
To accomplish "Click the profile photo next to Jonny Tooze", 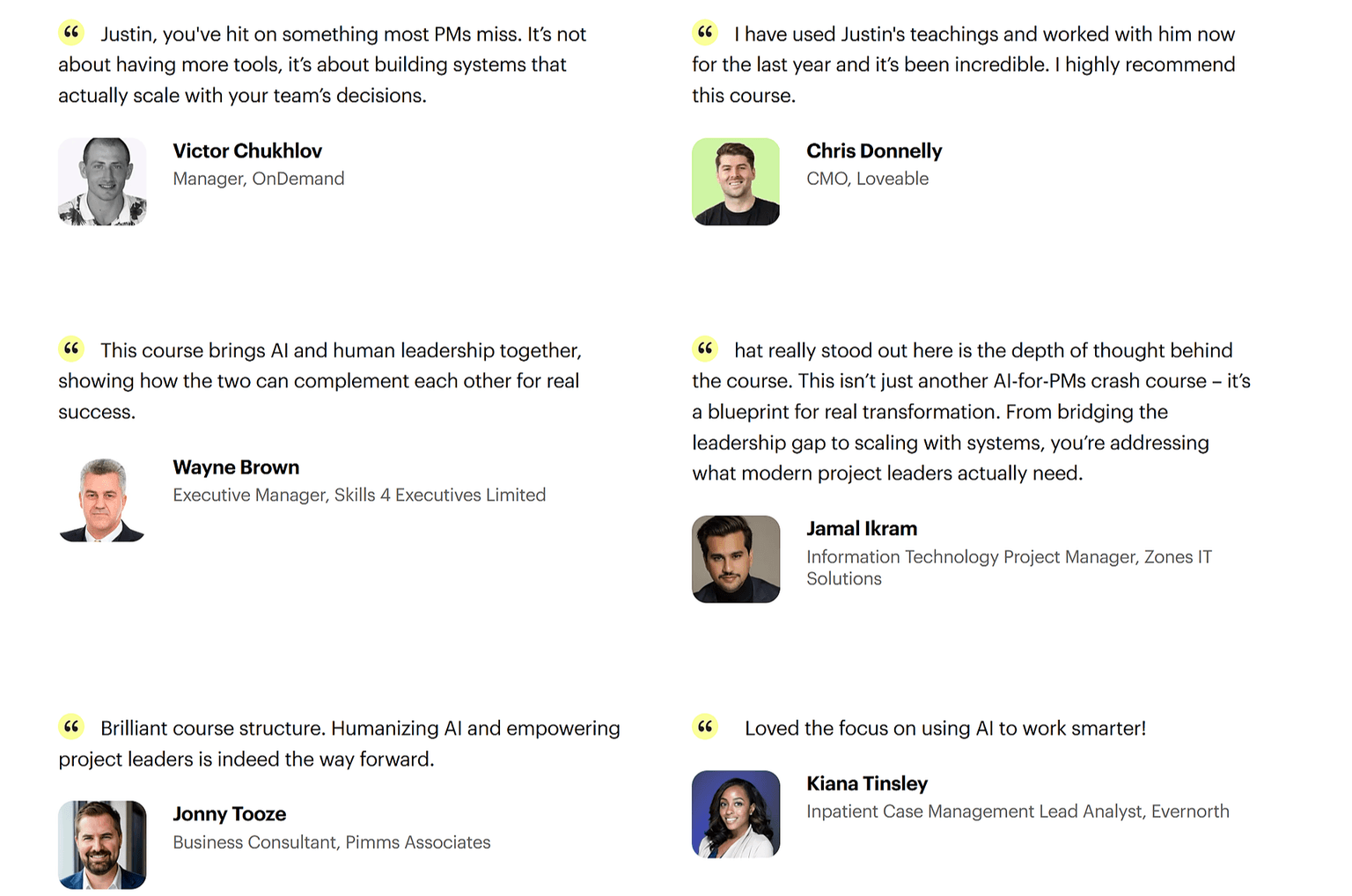I will [x=102, y=845].
